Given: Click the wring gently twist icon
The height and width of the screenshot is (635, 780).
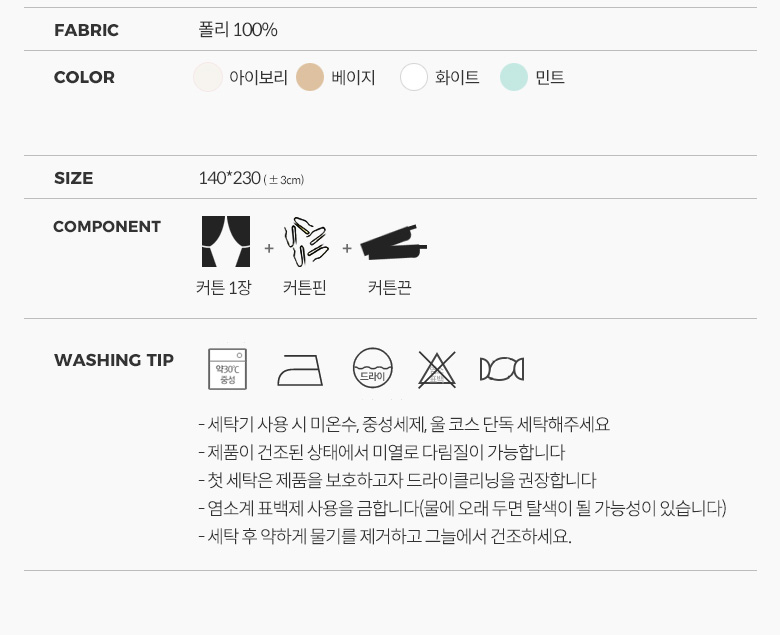Looking at the screenshot, I should pos(502,369).
